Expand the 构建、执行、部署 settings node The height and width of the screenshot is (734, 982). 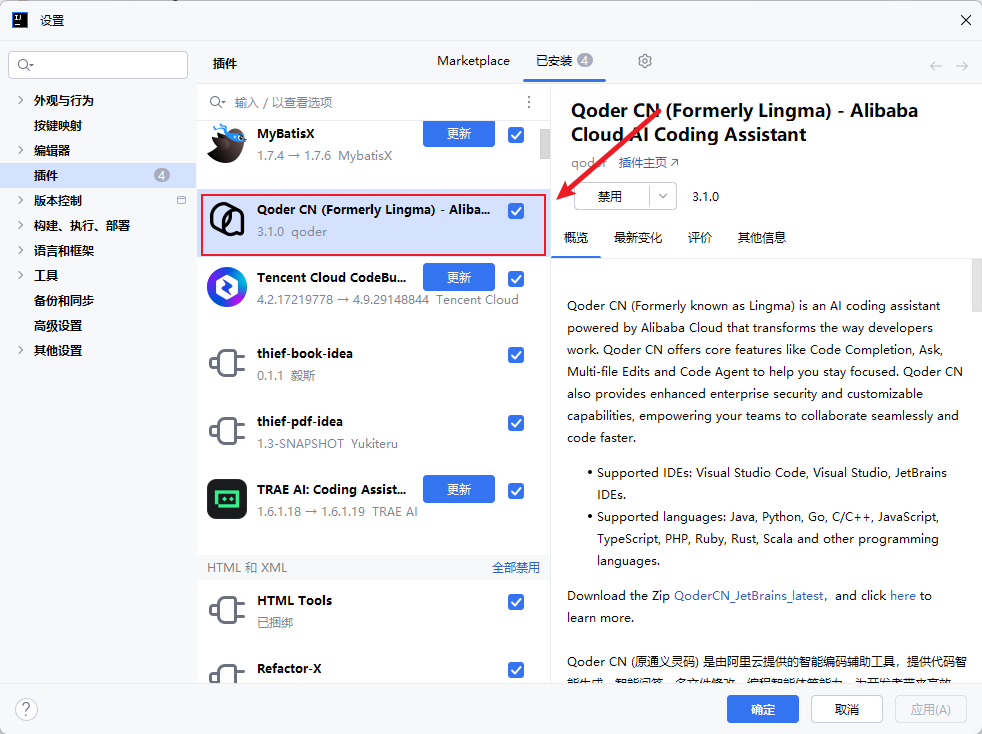click(x=20, y=225)
